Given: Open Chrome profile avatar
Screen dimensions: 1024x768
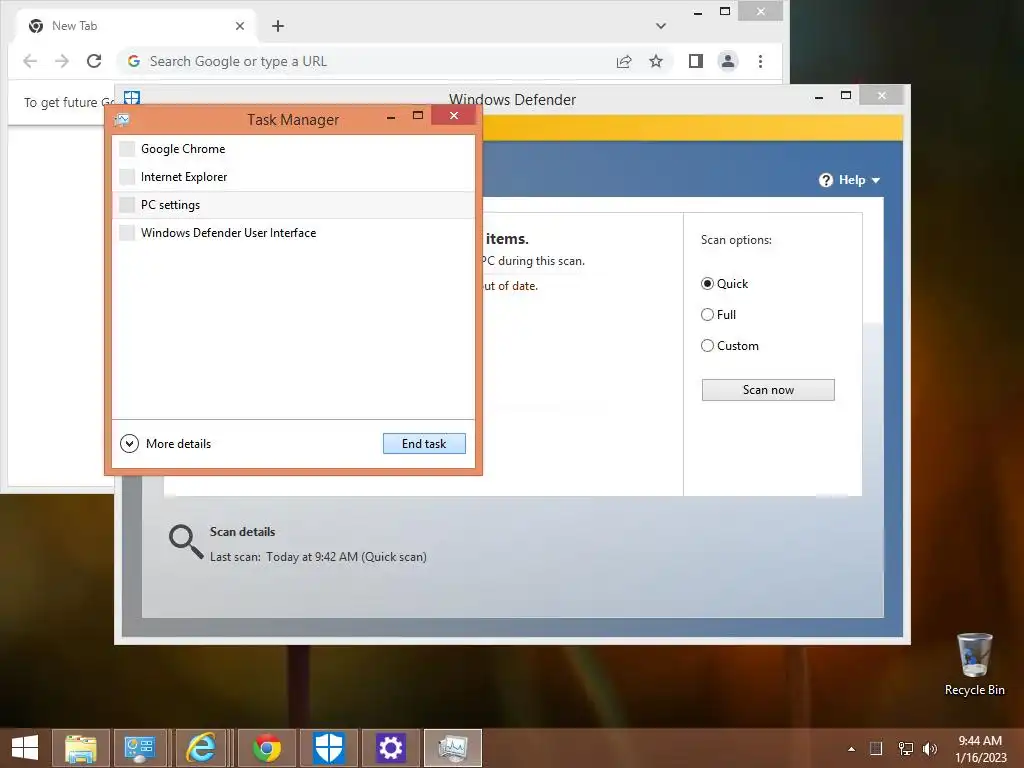Looking at the screenshot, I should (x=728, y=61).
